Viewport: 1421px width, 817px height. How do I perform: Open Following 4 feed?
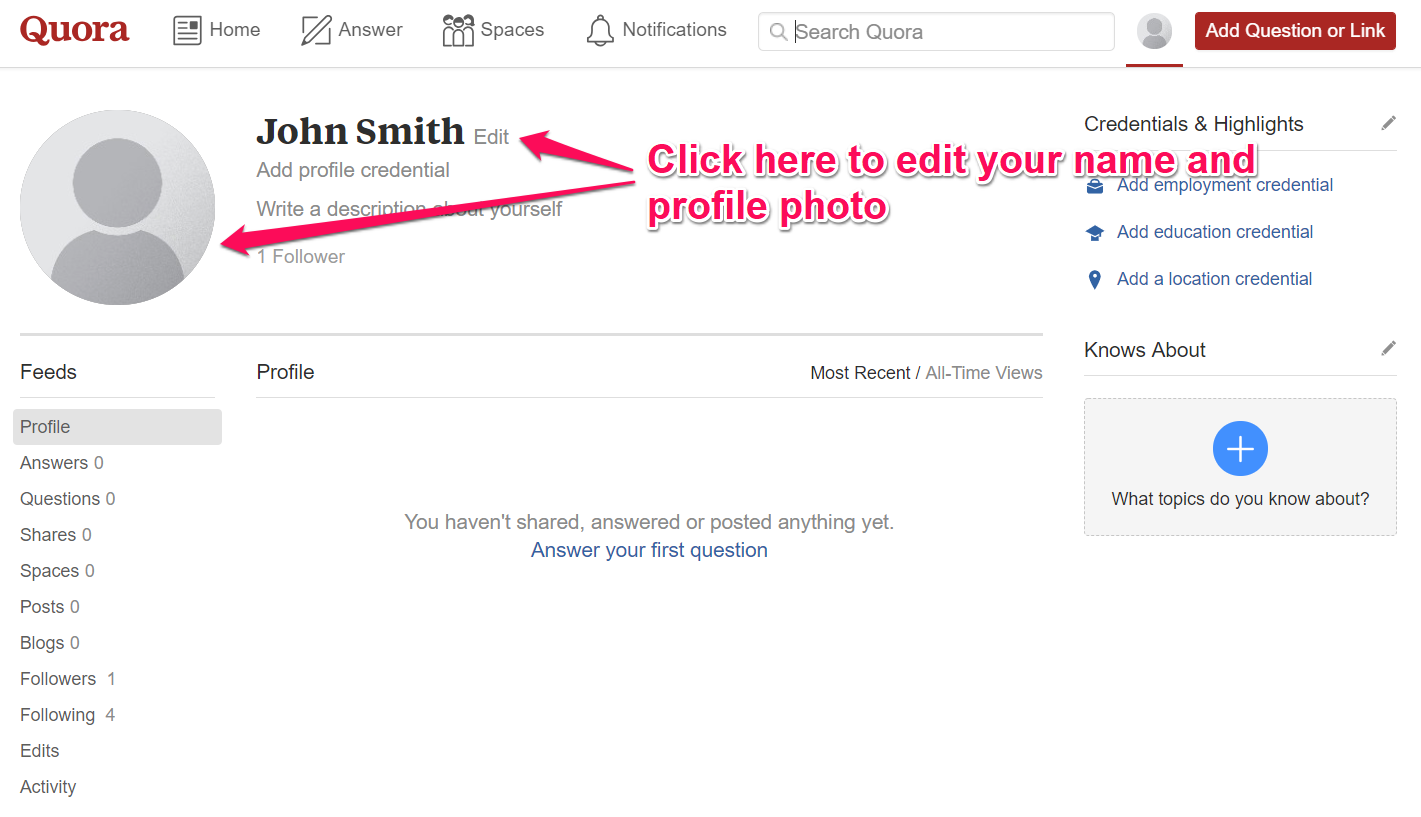click(x=68, y=715)
